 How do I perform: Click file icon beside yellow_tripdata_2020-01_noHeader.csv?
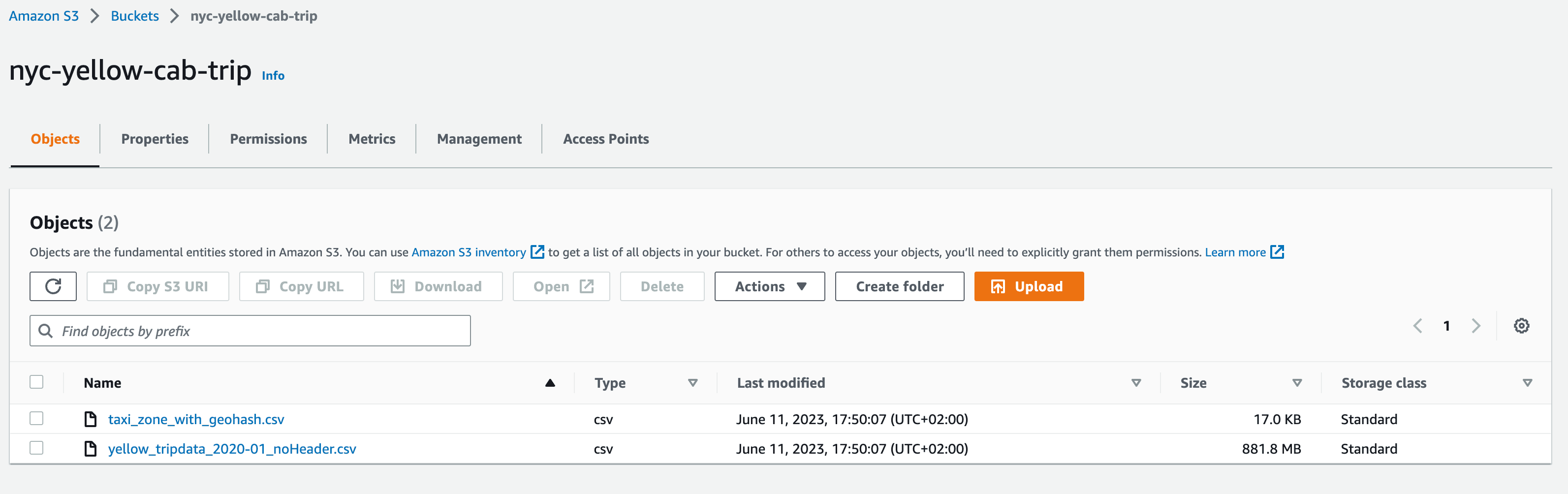[x=91, y=449]
